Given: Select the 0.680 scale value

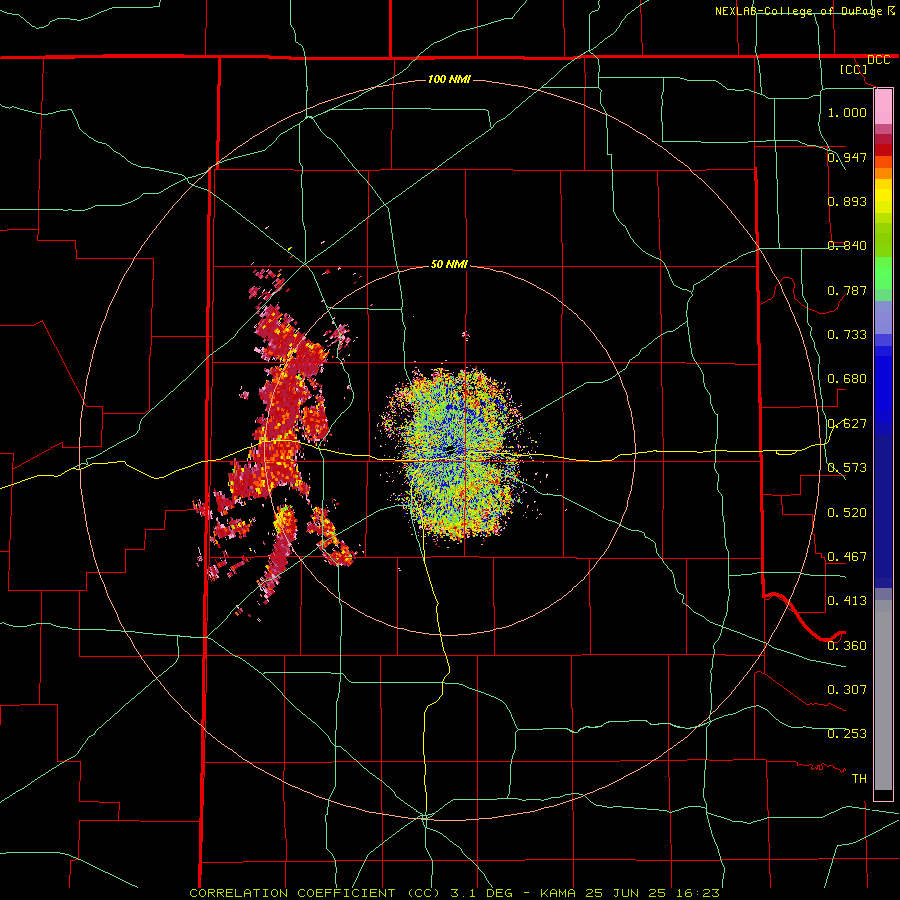Looking at the screenshot, I should (x=847, y=379).
